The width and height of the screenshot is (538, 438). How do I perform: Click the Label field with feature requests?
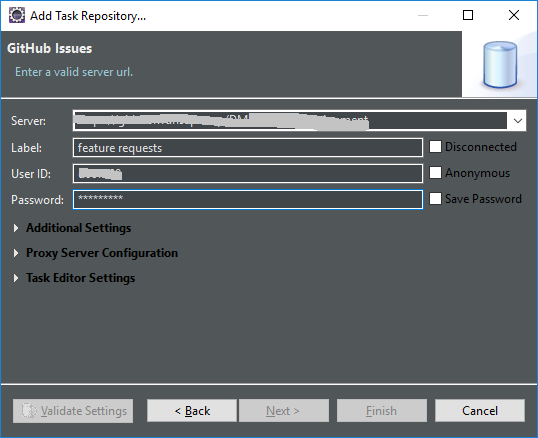pos(248,147)
